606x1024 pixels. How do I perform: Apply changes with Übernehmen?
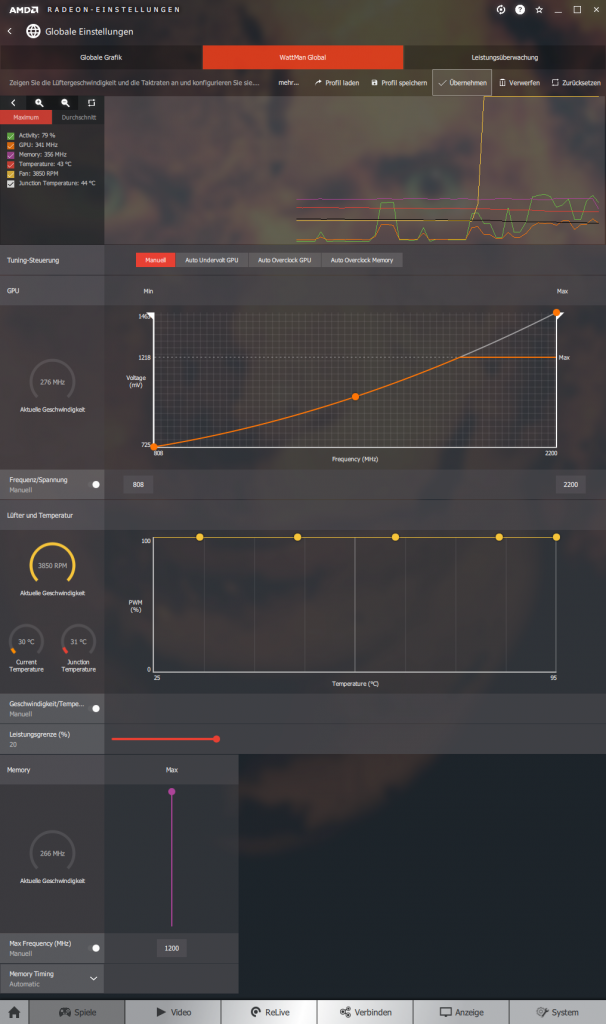(x=462, y=83)
